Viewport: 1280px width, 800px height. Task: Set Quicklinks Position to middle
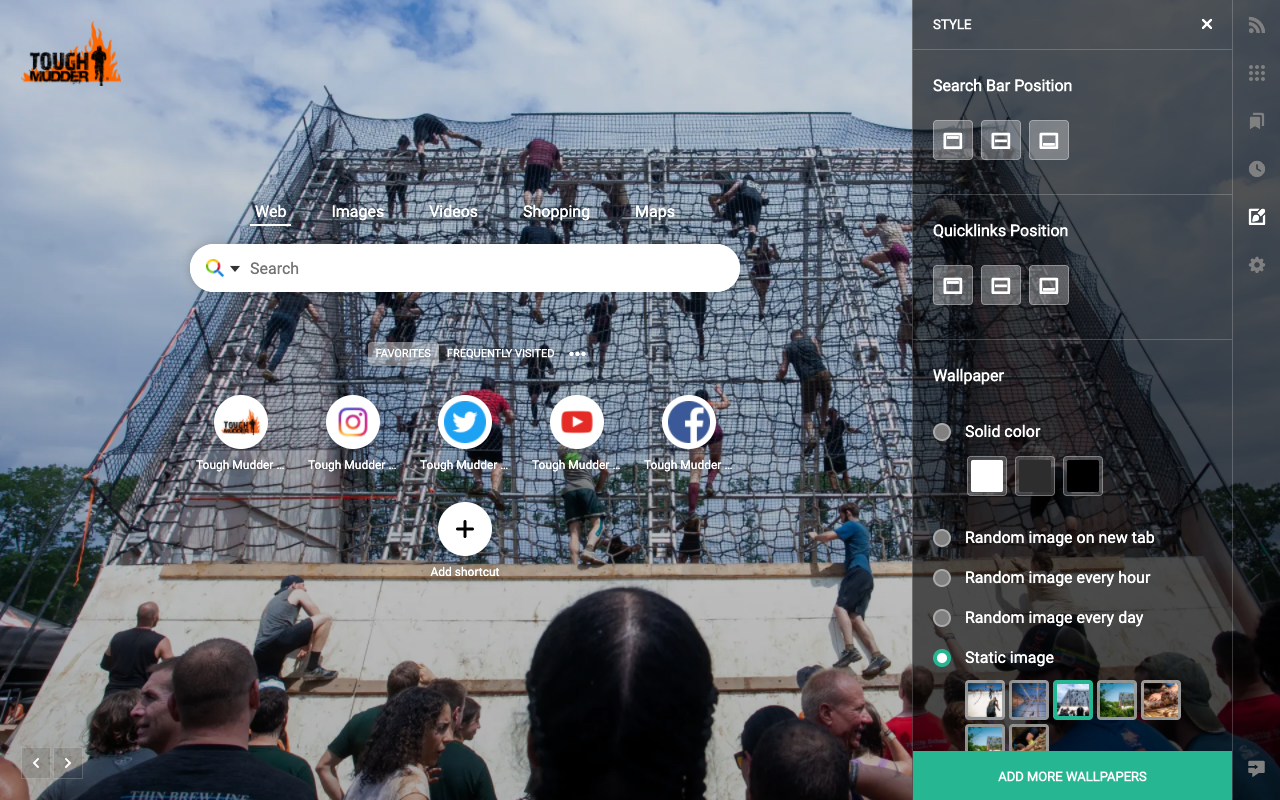point(1001,286)
